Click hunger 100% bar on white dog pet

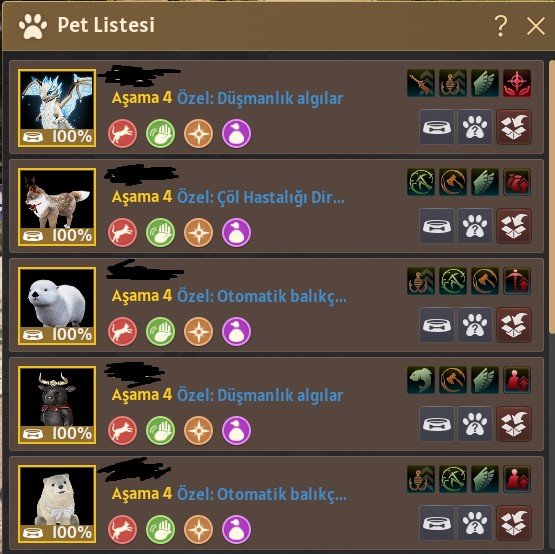57,532
